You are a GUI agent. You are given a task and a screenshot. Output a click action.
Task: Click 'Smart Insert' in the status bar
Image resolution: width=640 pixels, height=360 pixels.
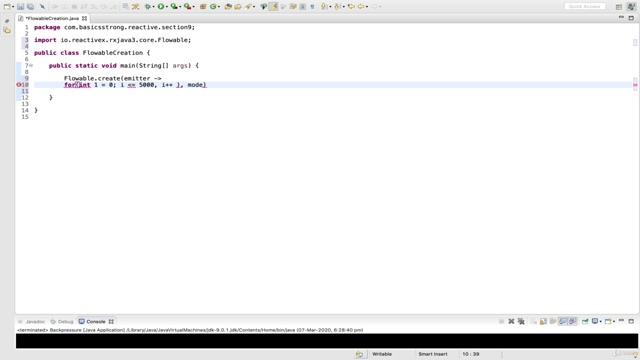(x=433, y=354)
